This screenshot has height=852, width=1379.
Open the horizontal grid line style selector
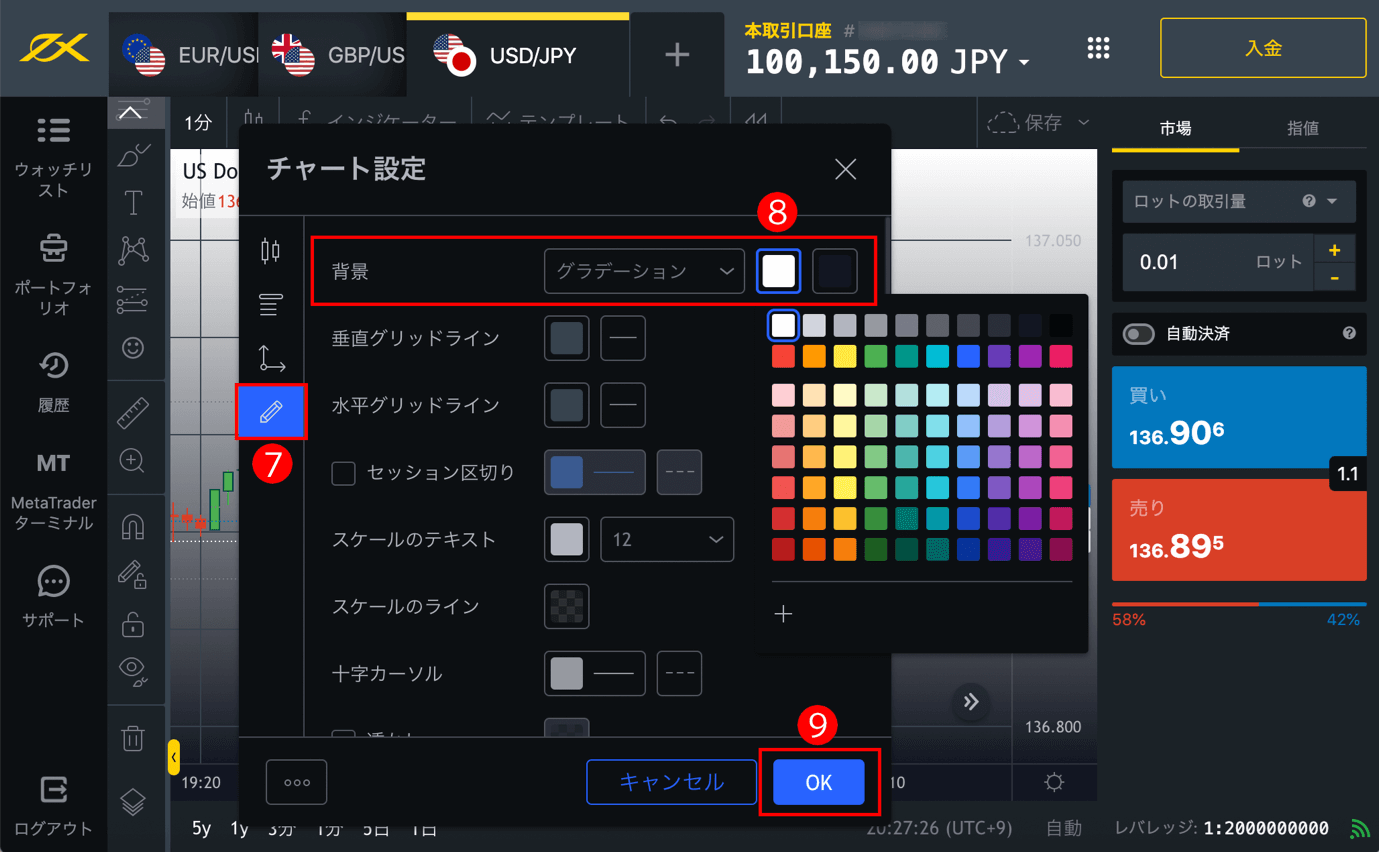pos(623,405)
